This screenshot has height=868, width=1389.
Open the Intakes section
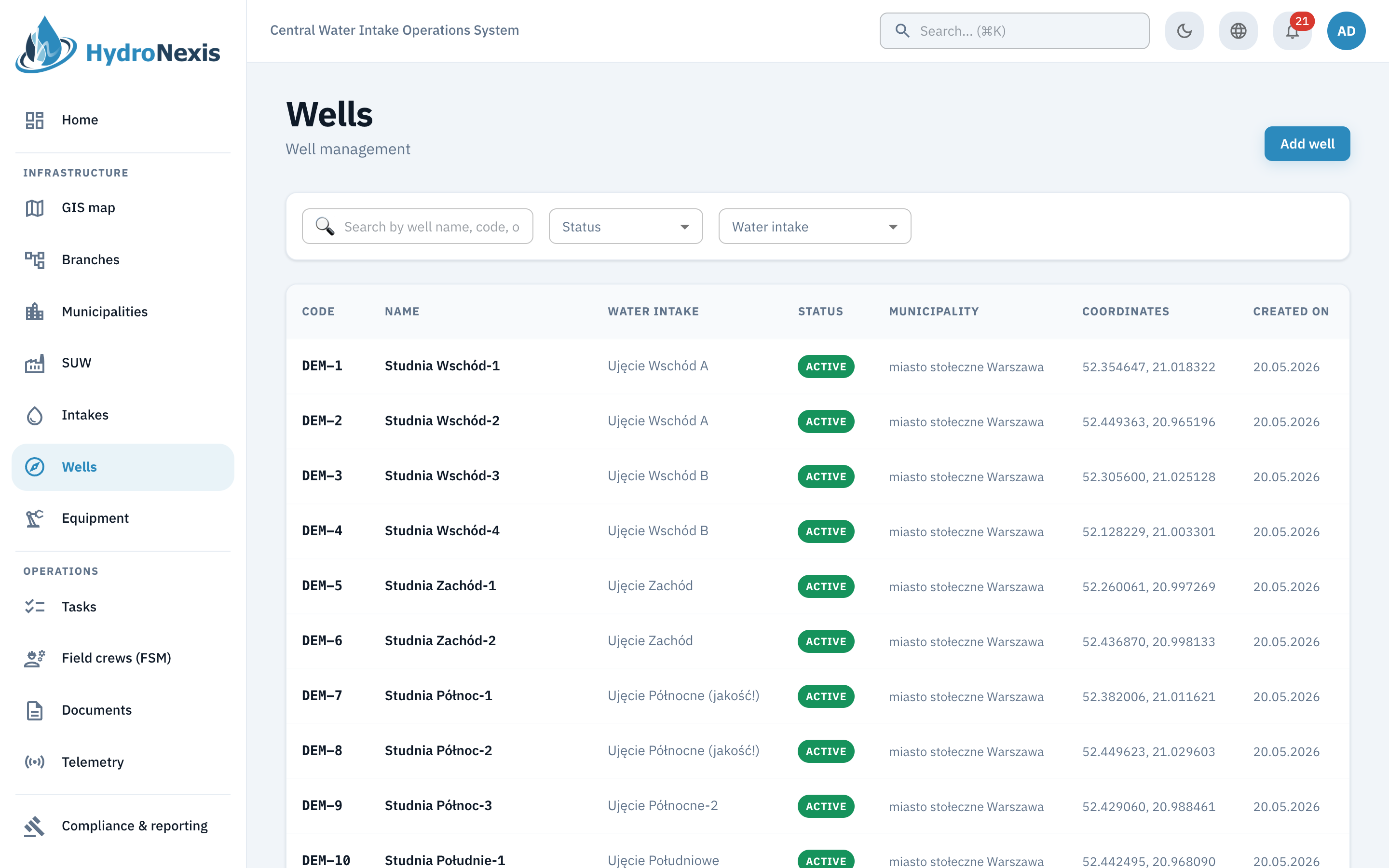(x=123, y=415)
